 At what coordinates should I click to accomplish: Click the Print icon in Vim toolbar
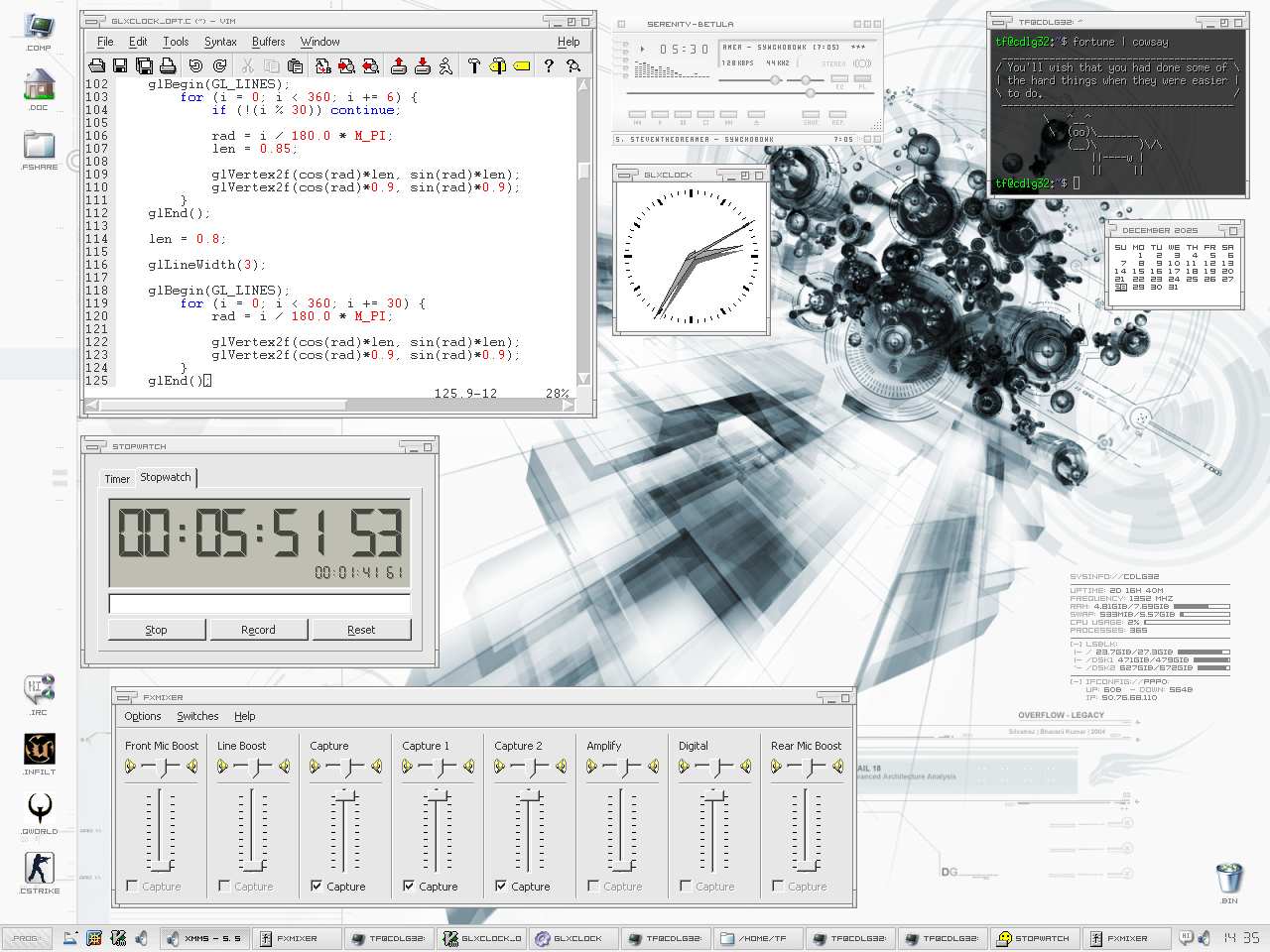[x=168, y=65]
